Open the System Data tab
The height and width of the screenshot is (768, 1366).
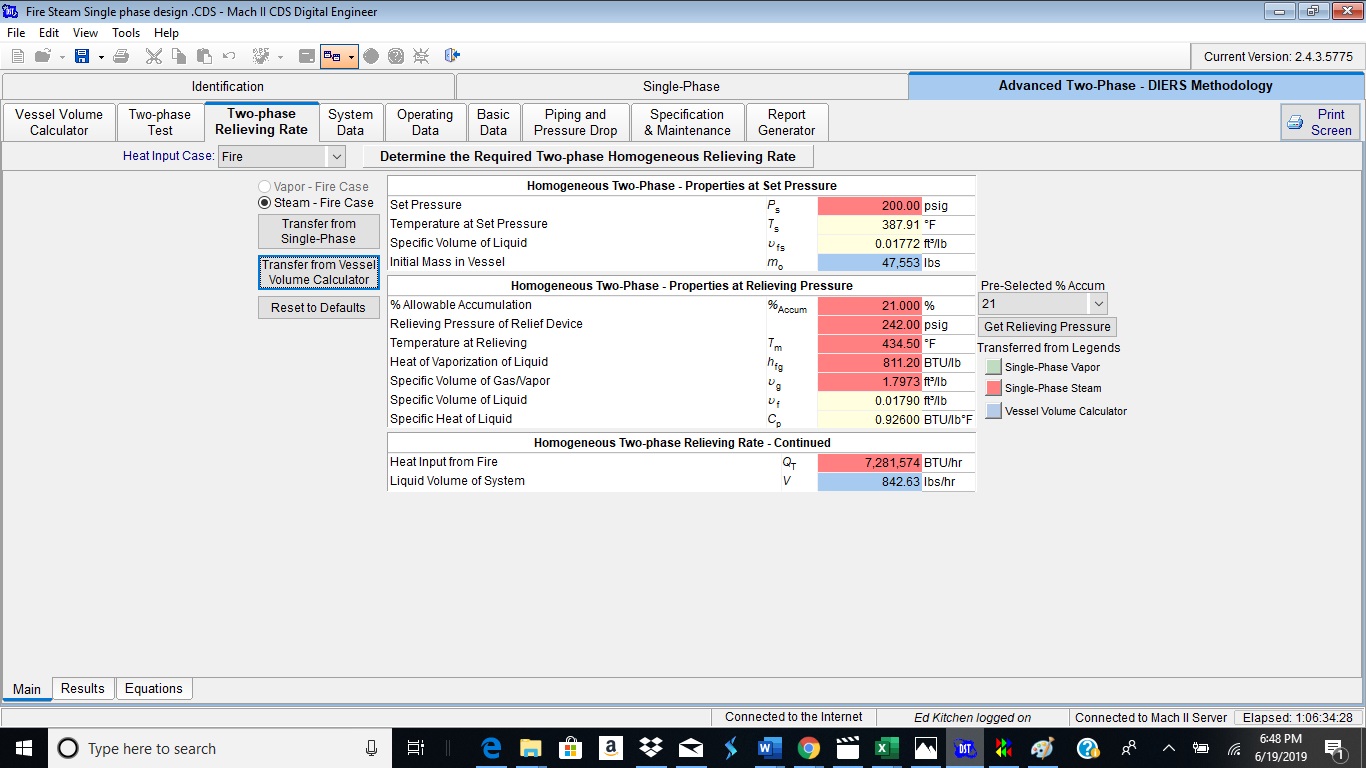point(351,122)
